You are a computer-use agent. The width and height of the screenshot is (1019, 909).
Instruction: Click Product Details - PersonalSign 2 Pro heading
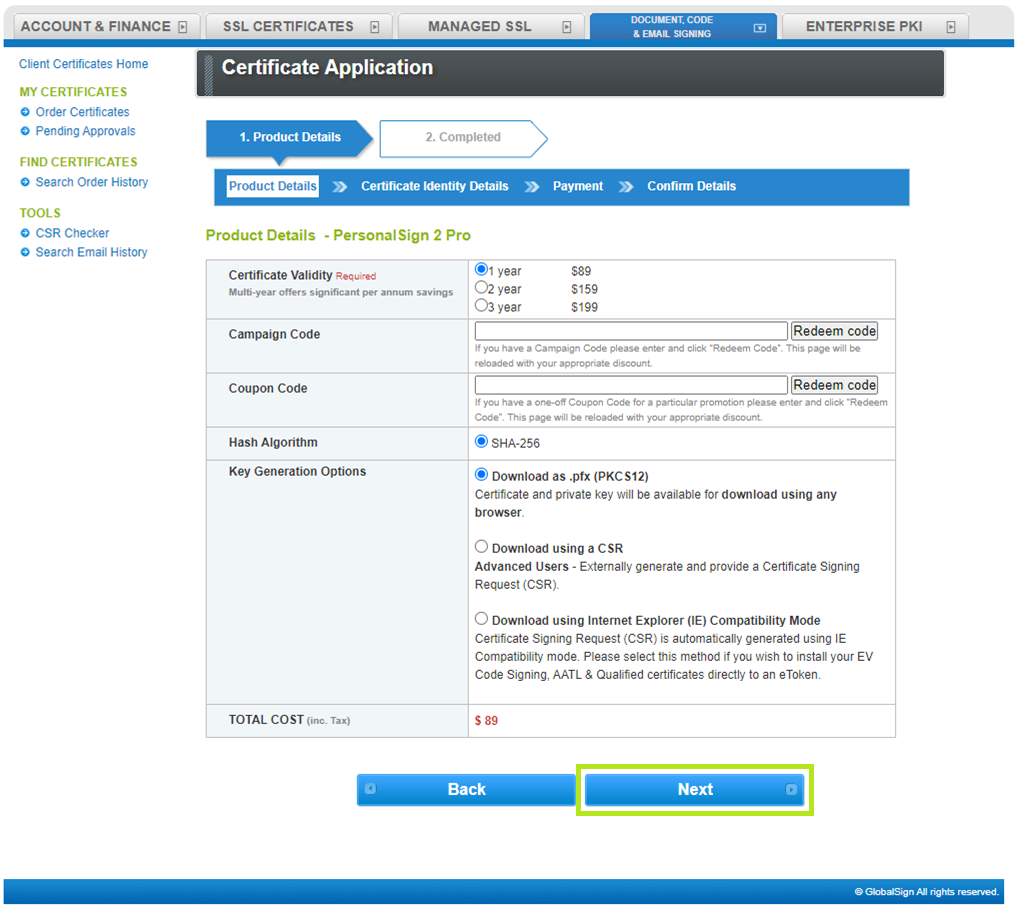coord(338,235)
